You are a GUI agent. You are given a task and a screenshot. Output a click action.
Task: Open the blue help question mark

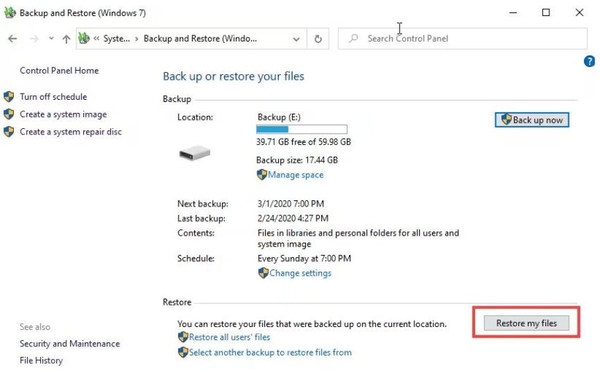[x=589, y=61]
